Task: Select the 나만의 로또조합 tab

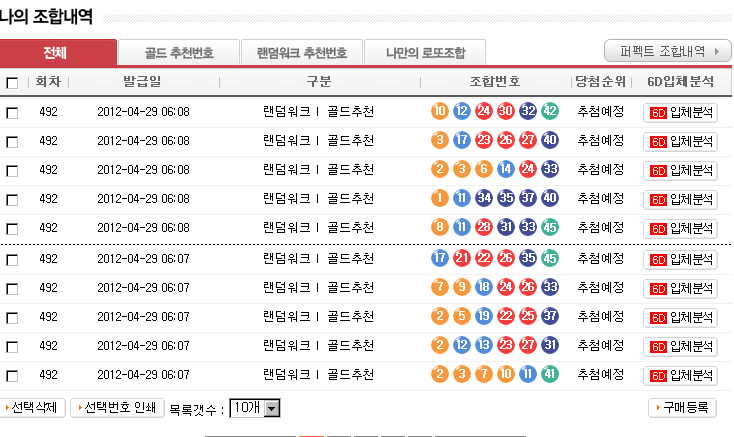Action: tap(425, 53)
